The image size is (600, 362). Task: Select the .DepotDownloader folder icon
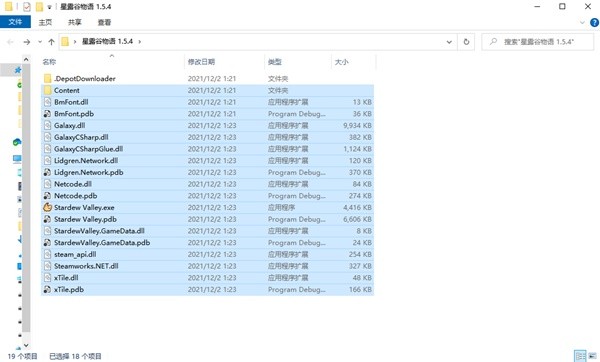click(x=47, y=78)
